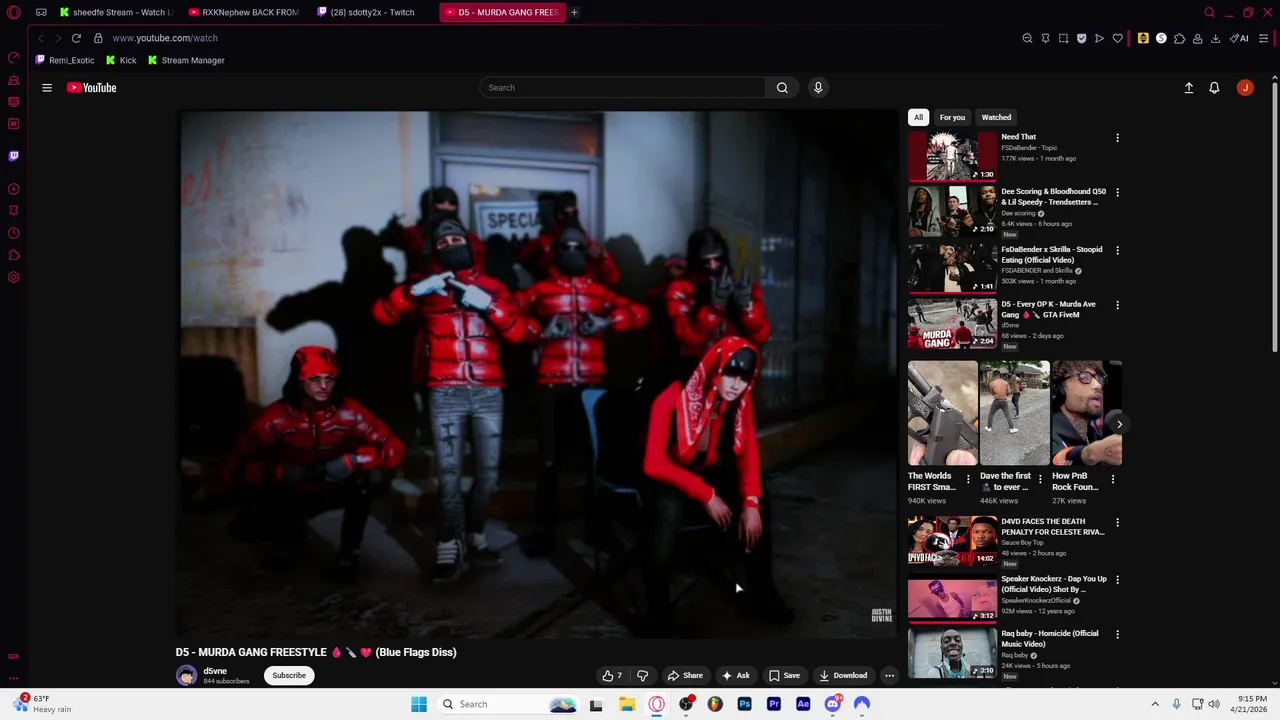The image size is (1280, 720).
Task: Open options menu for Raq baby Homicide video
Action: (x=1117, y=634)
